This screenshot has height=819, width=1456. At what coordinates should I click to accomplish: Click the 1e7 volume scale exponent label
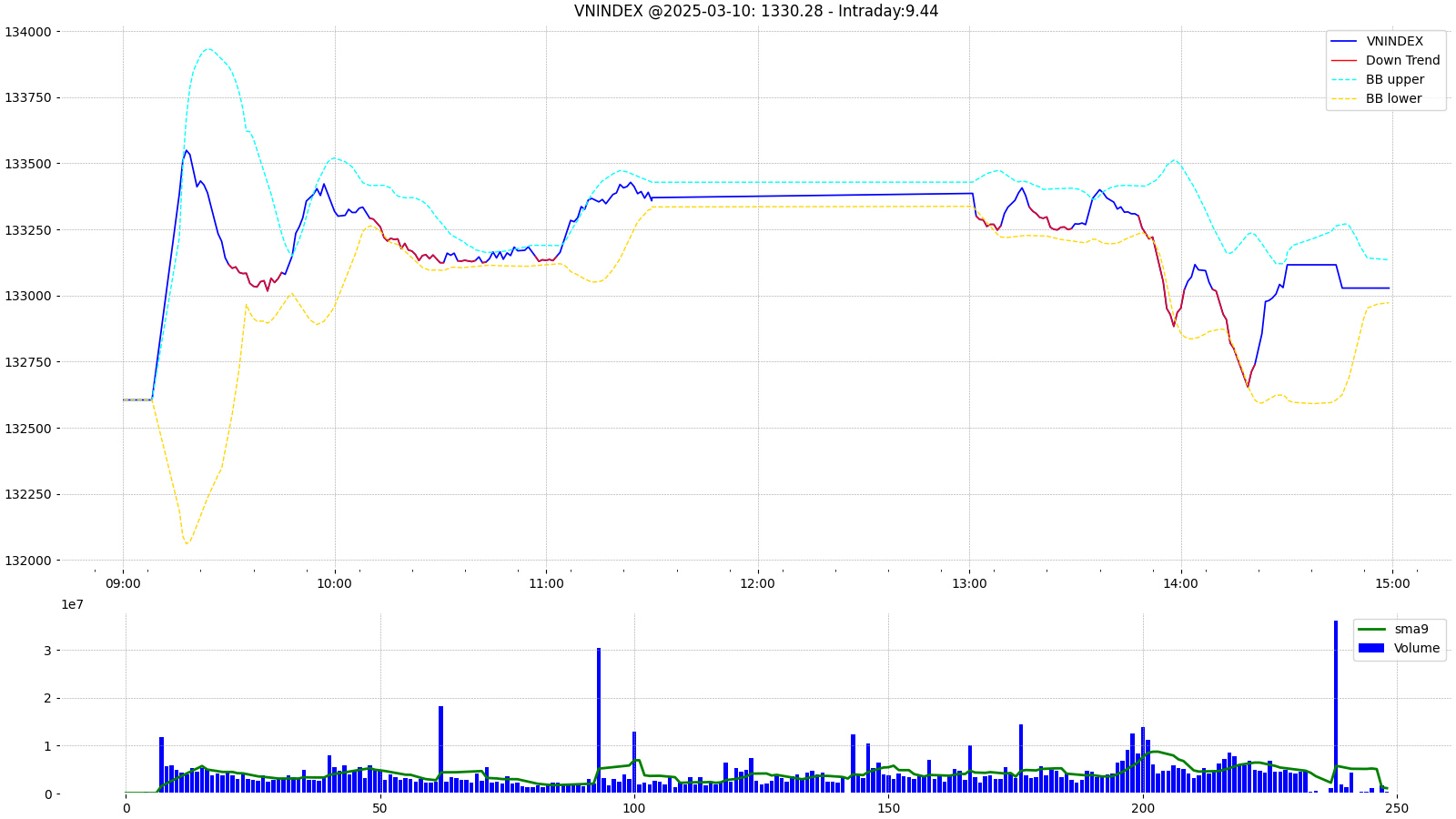72,605
